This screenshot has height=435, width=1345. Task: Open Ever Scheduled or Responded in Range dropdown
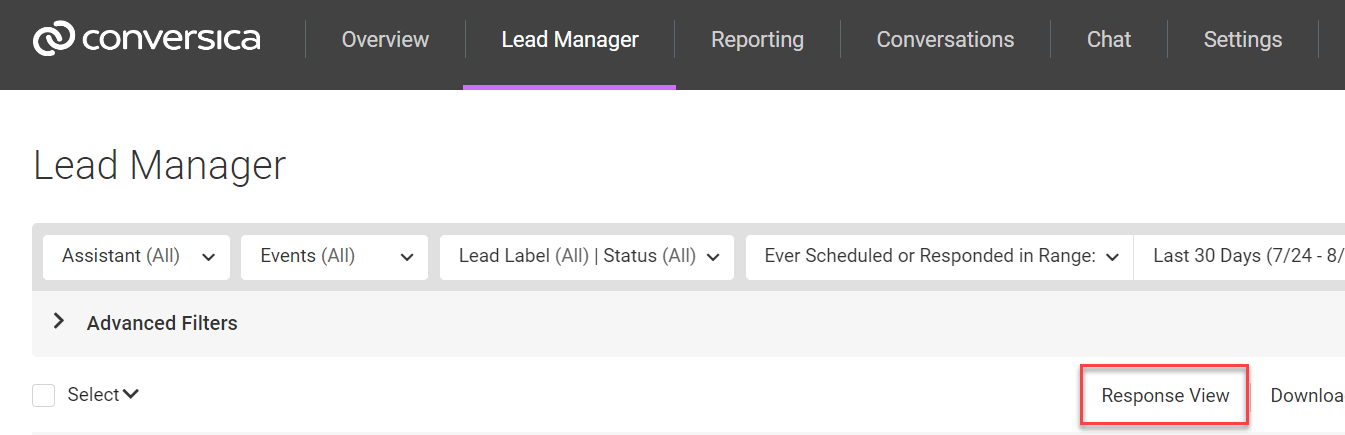tap(940, 257)
